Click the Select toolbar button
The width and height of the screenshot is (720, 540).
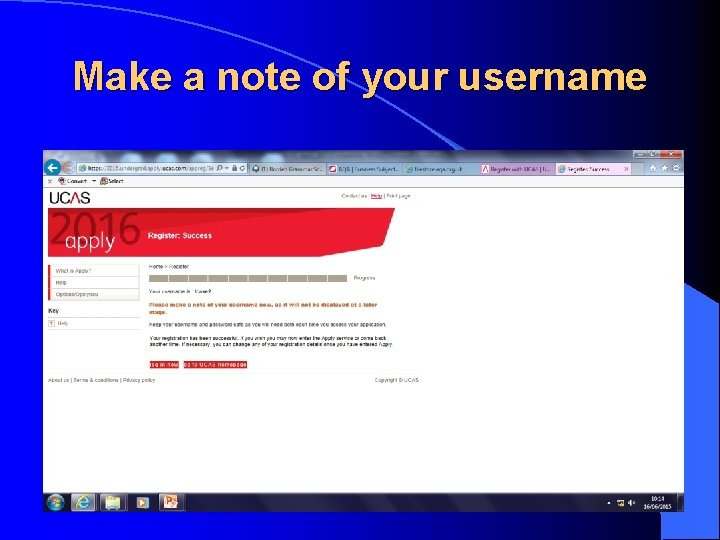[x=112, y=181]
